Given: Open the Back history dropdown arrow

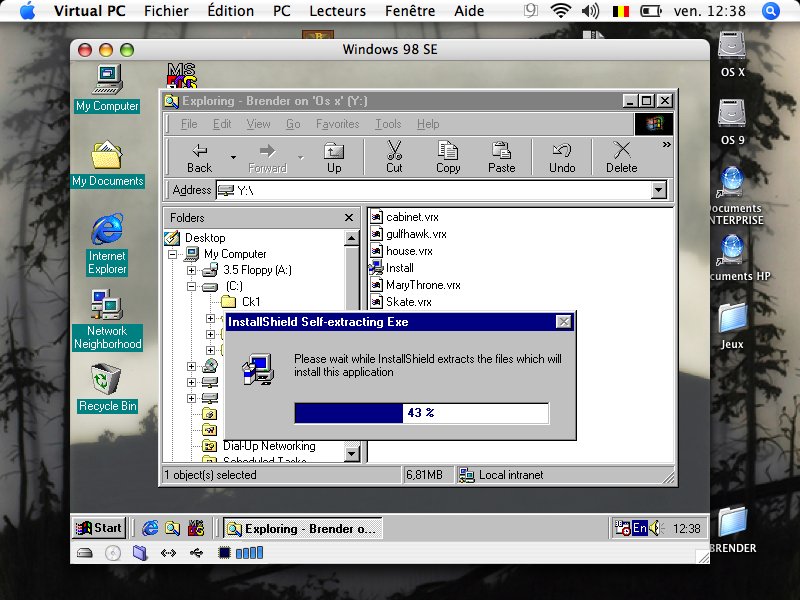Looking at the screenshot, I should point(233,157).
